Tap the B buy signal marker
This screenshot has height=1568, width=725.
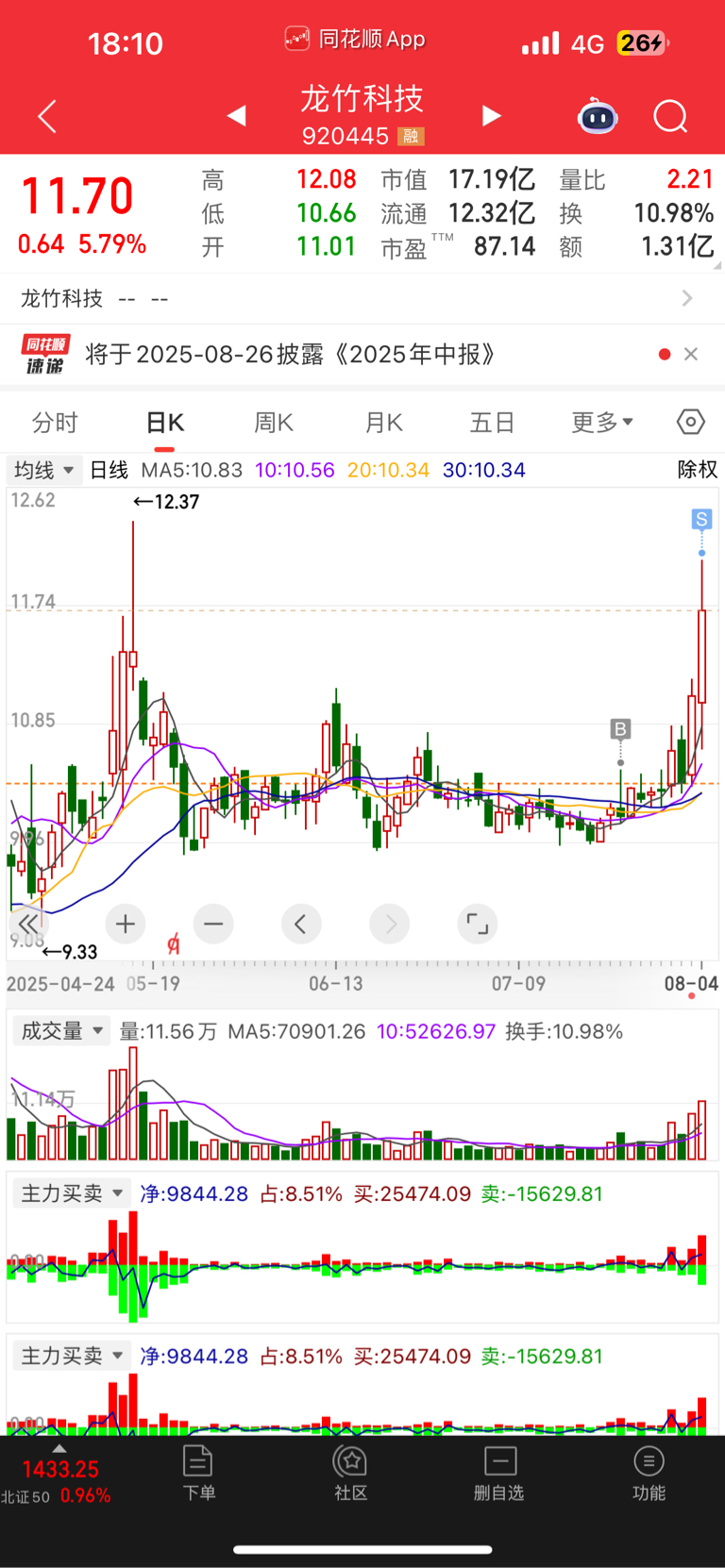coord(620,728)
